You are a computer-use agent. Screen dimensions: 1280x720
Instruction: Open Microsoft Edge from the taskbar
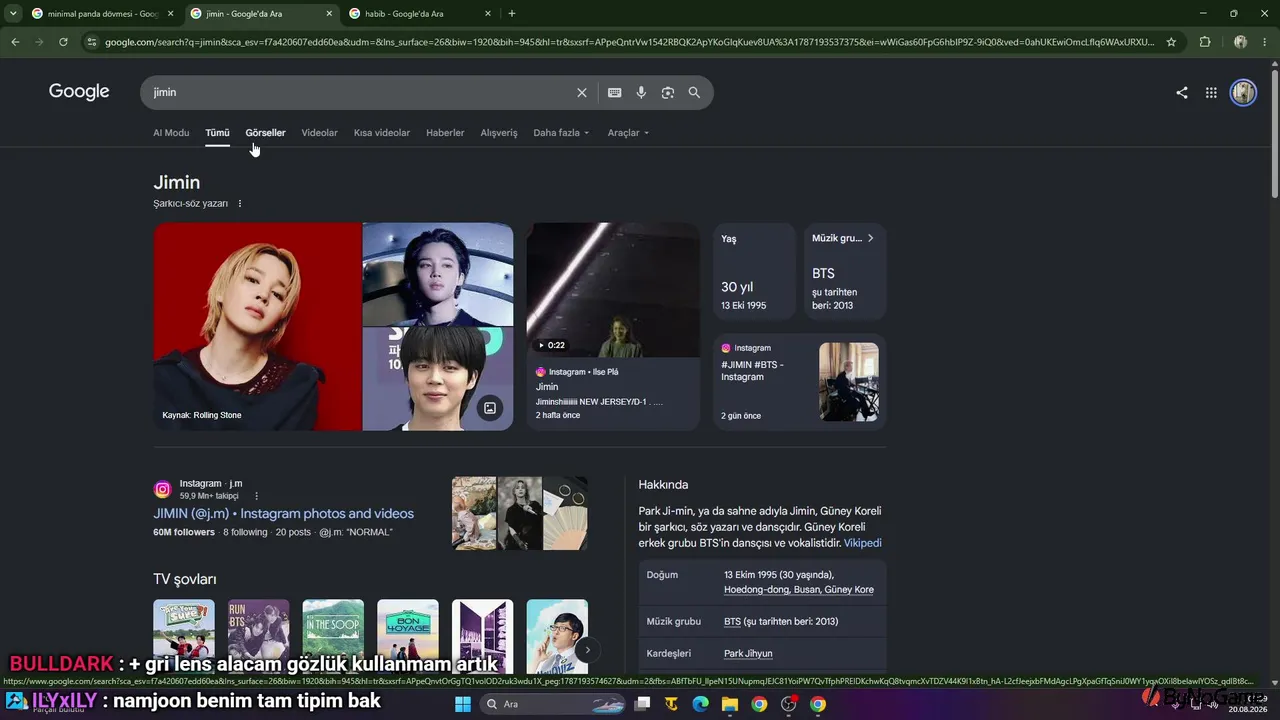click(x=700, y=704)
